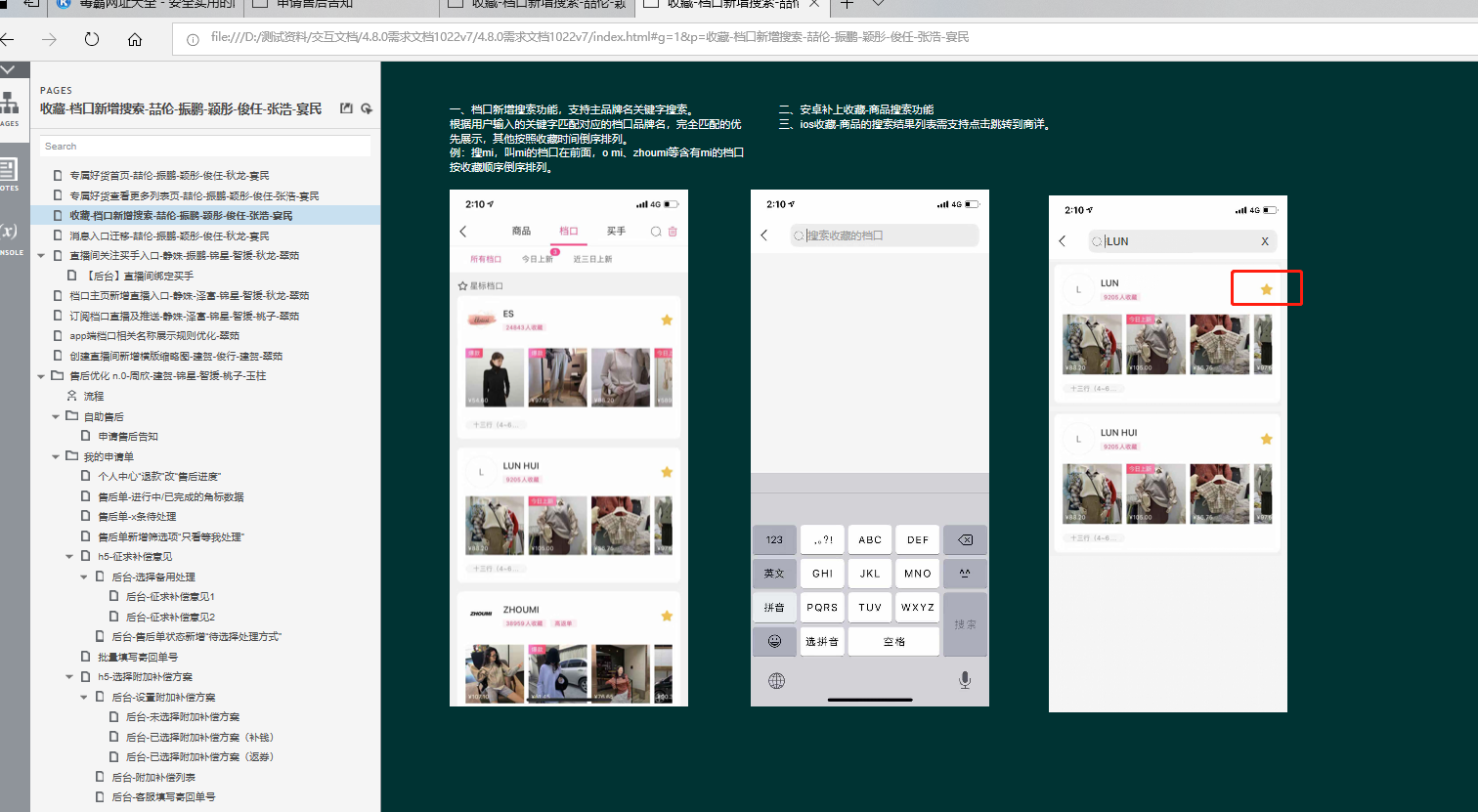
Task: Collapse the h5-选择附加补偿方案 node
Action: pos(70,676)
